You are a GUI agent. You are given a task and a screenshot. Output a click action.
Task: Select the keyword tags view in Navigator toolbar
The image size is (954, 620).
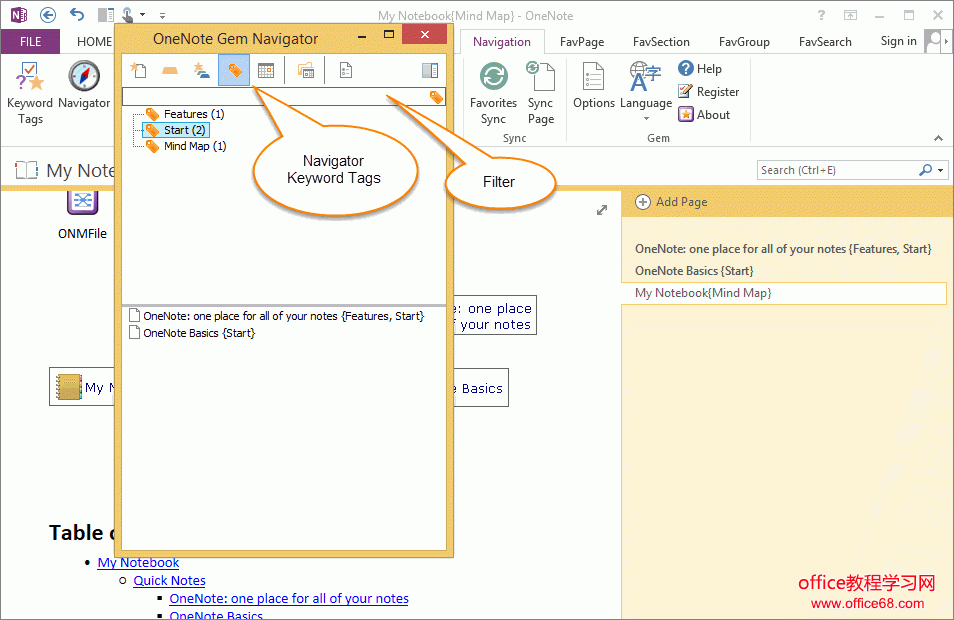[x=234, y=70]
